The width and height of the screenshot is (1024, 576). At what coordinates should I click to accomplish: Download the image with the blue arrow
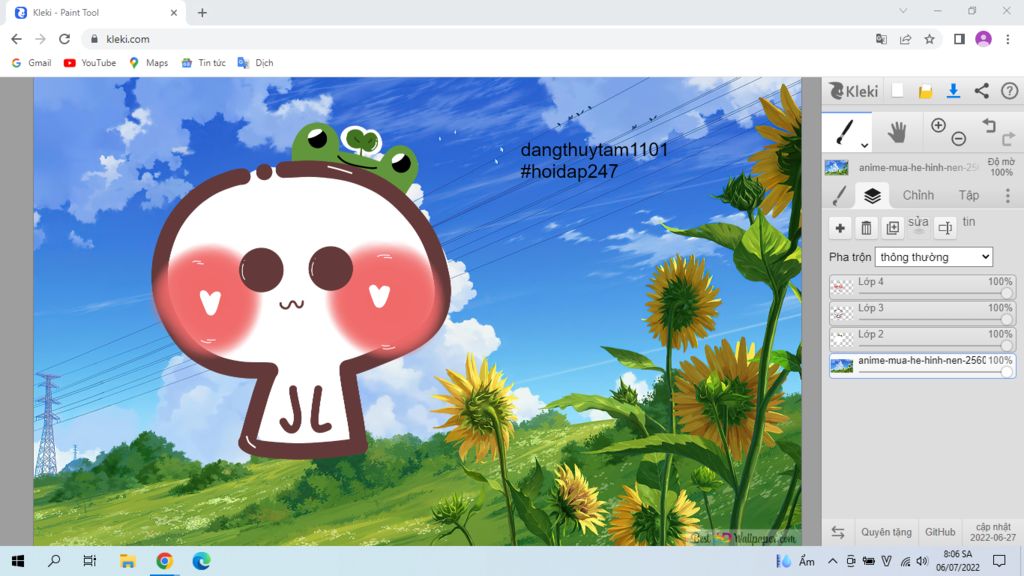953,91
